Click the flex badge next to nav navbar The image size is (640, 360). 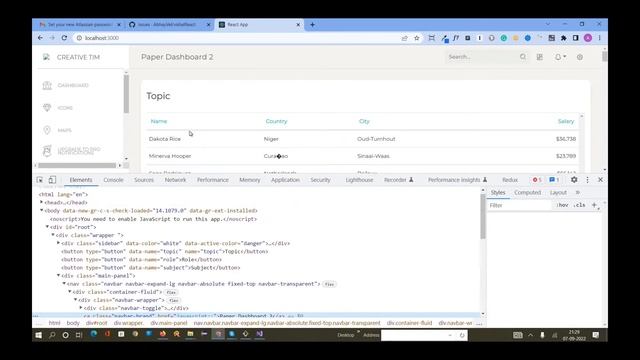pos(329,284)
